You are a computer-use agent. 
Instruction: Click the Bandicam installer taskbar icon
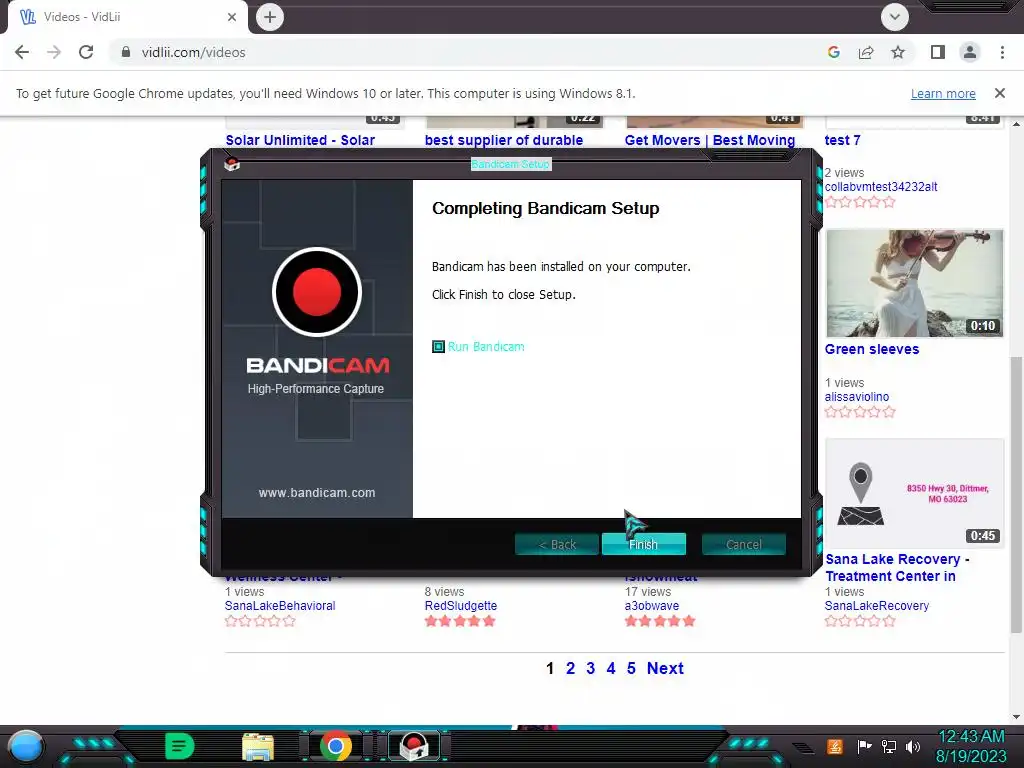(413, 746)
